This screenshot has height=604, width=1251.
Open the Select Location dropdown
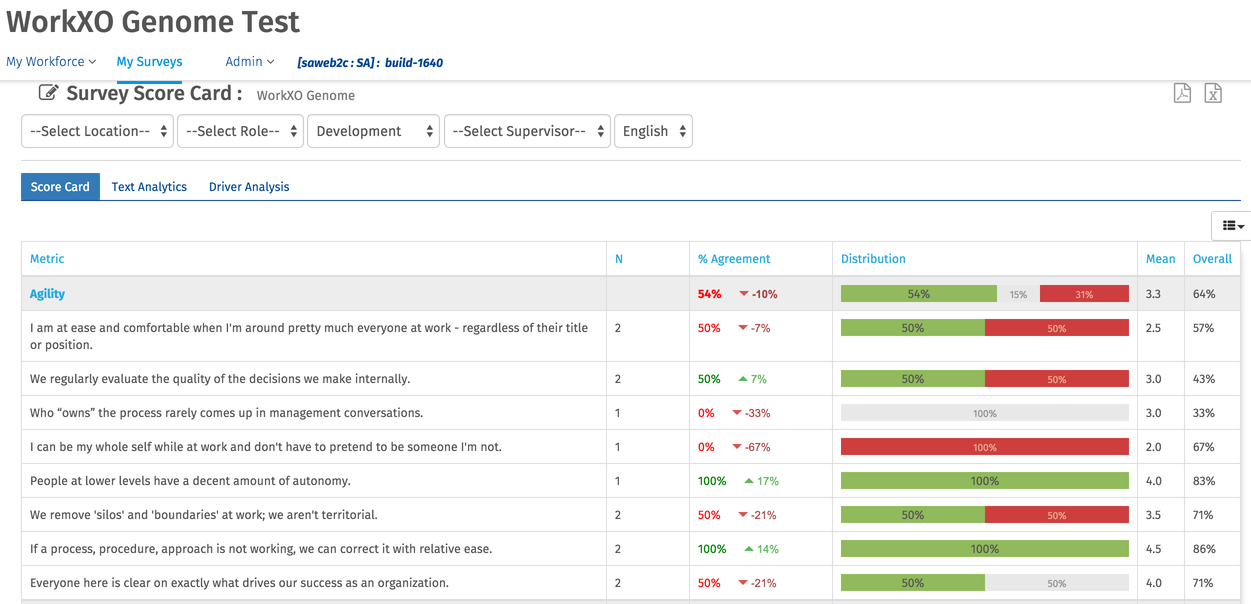coord(97,131)
